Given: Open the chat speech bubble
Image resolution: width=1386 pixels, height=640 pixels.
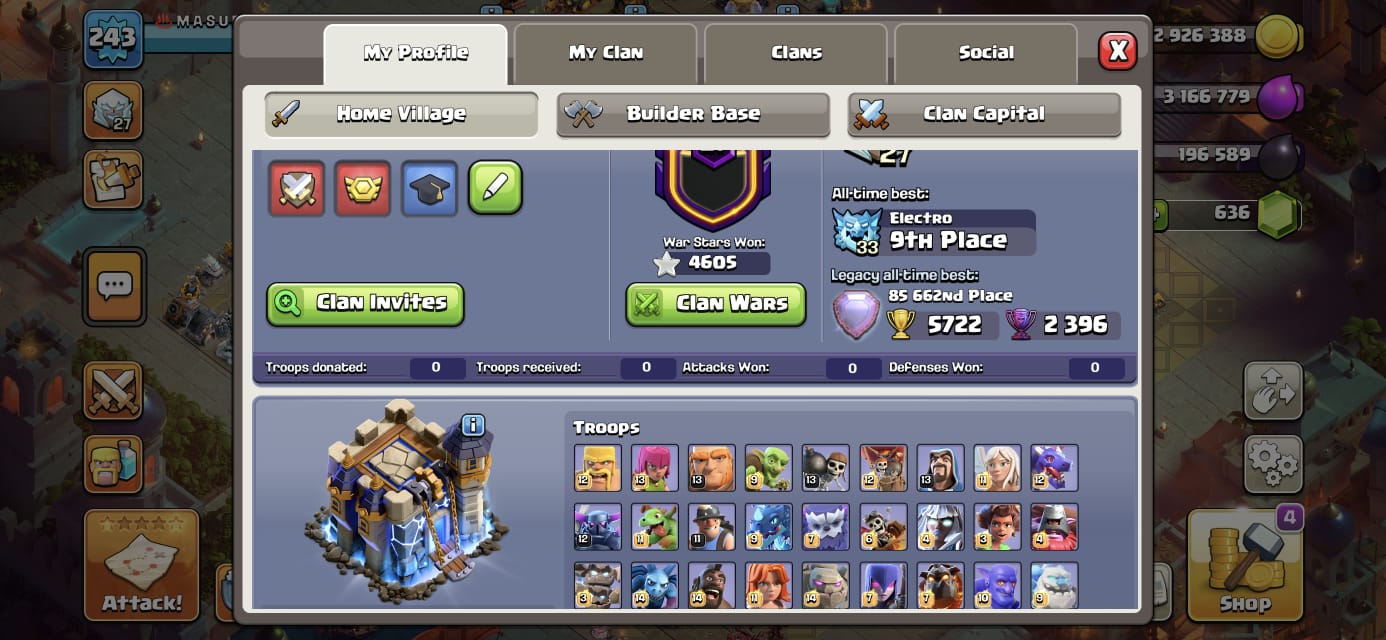Looking at the screenshot, I should pos(113,286).
